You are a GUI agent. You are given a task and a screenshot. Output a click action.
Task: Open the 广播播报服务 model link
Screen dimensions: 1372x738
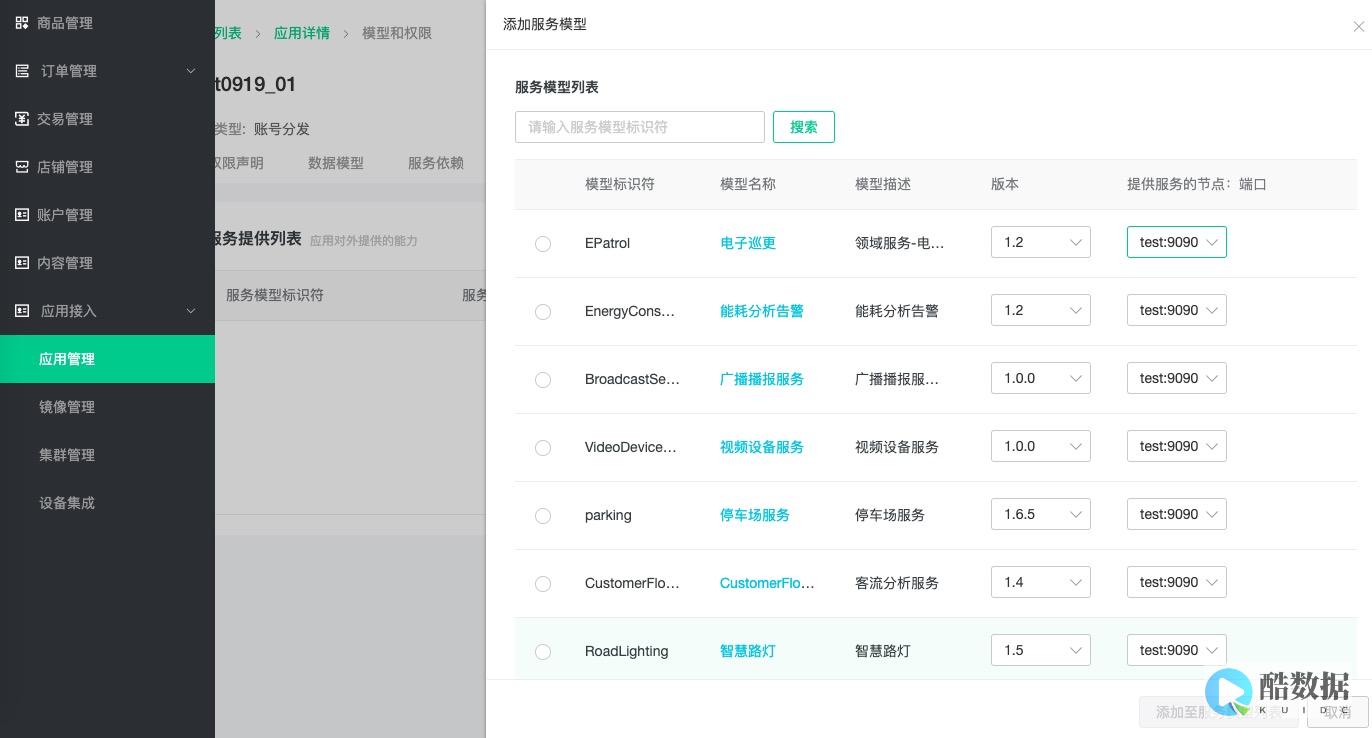(762, 379)
